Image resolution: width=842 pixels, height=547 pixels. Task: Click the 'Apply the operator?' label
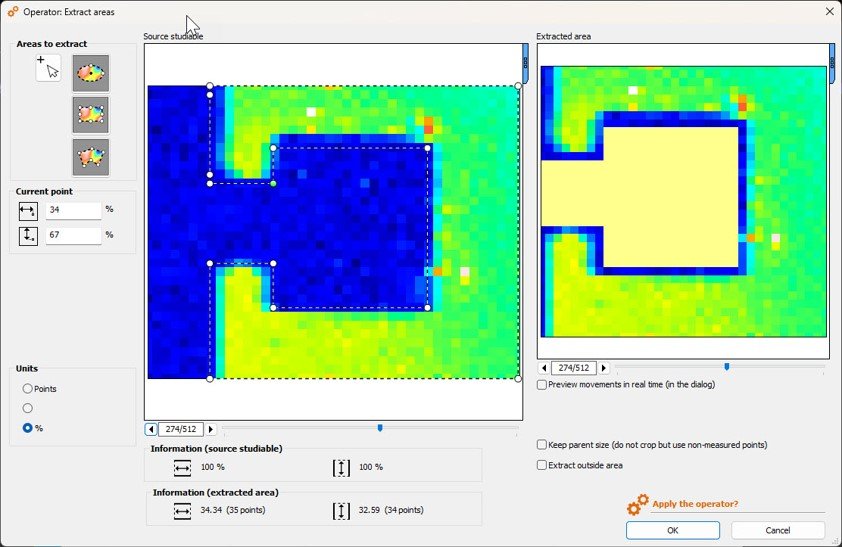[x=695, y=504]
